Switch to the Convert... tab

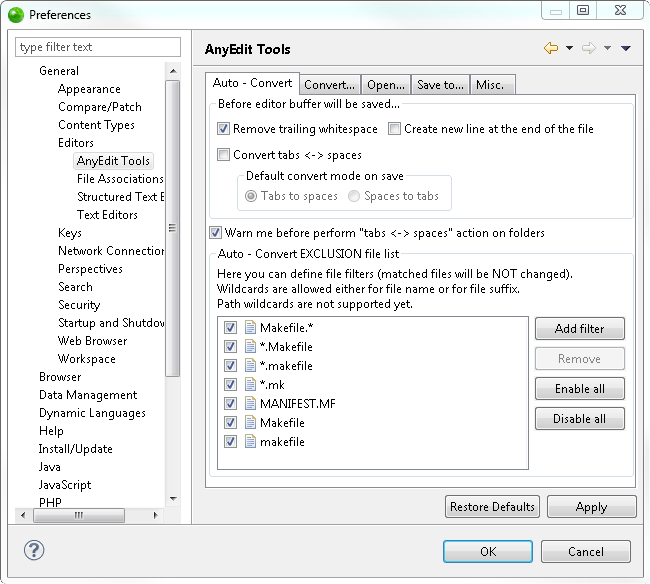(x=330, y=85)
